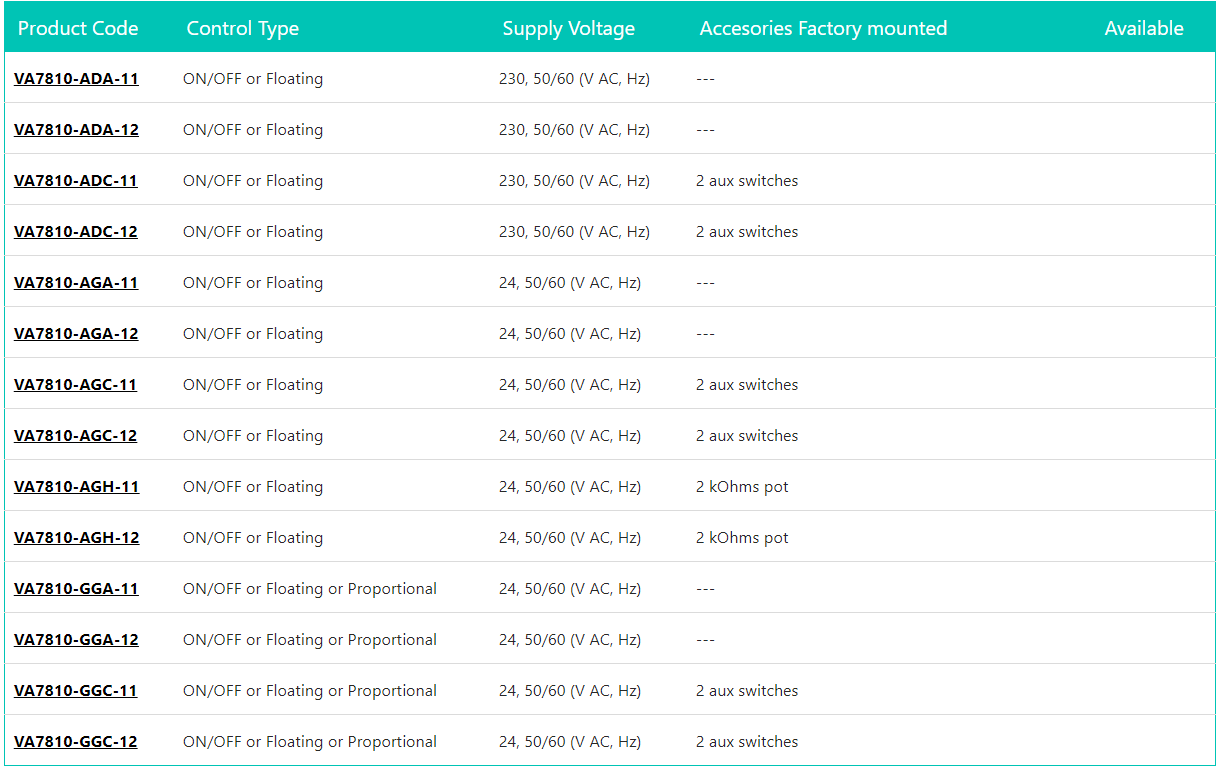Open the VA7810-ADA-11 product link

click(76, 79)
